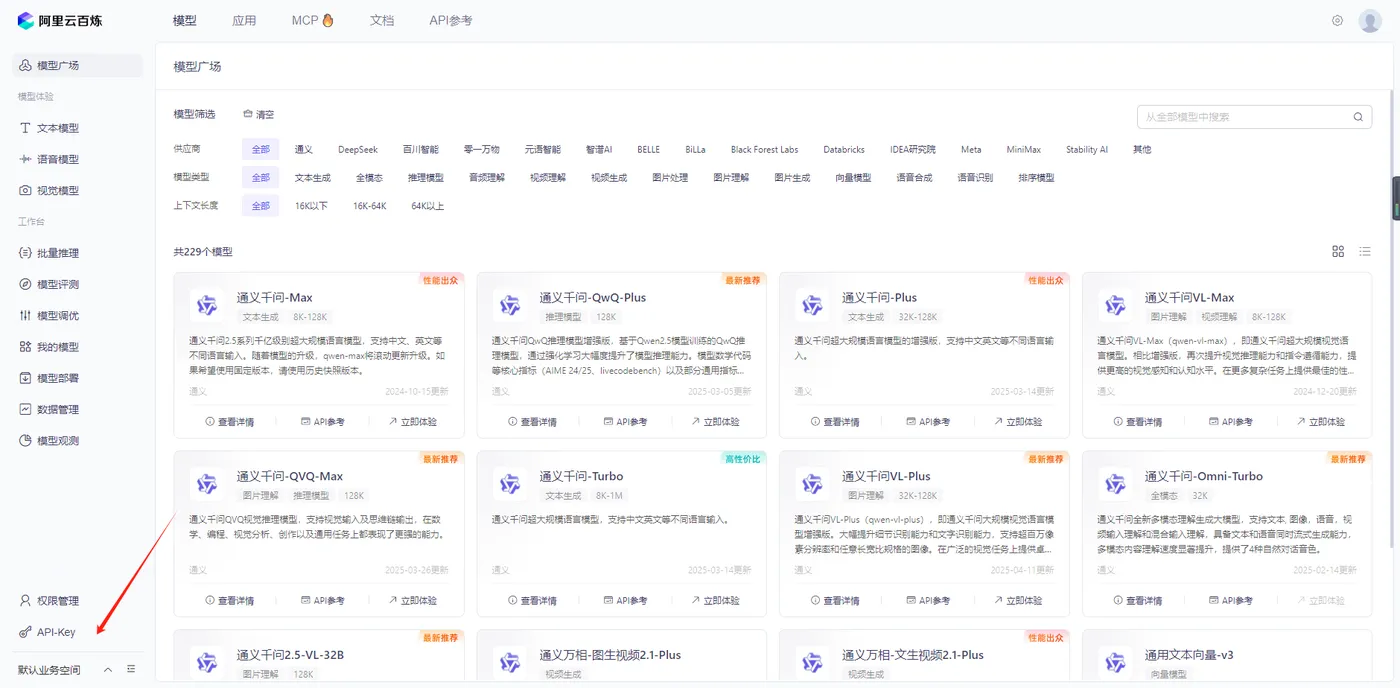The width and height of the screenshot is (1400, 688).
Task: Filter model type by 推理模型
Action: [426, 177]
